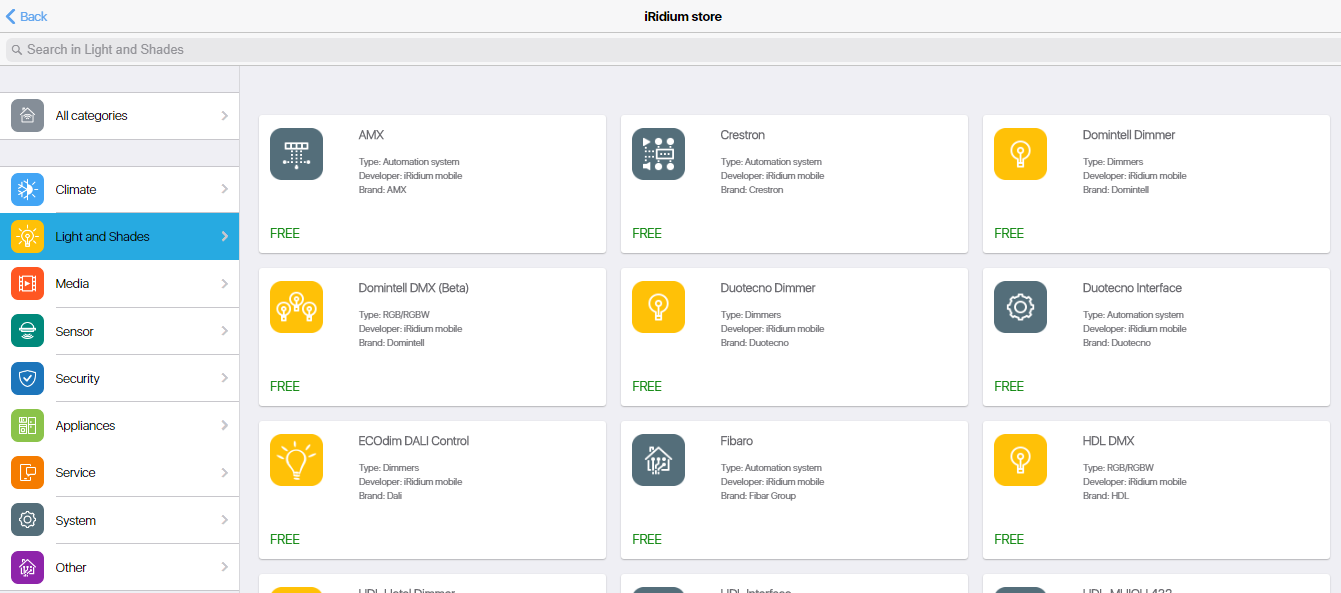Click the Climate category snowflake icon

27,189
